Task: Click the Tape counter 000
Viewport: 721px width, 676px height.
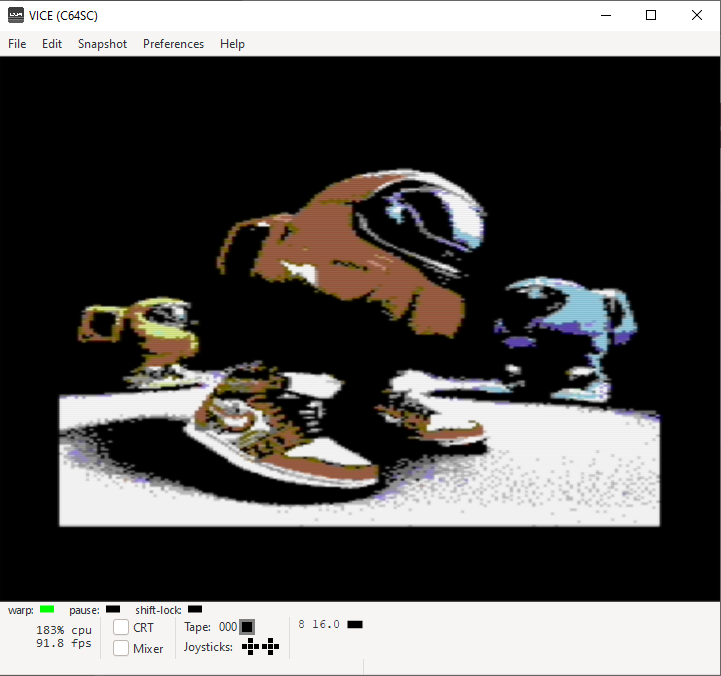Action: [x=228, y=627]
